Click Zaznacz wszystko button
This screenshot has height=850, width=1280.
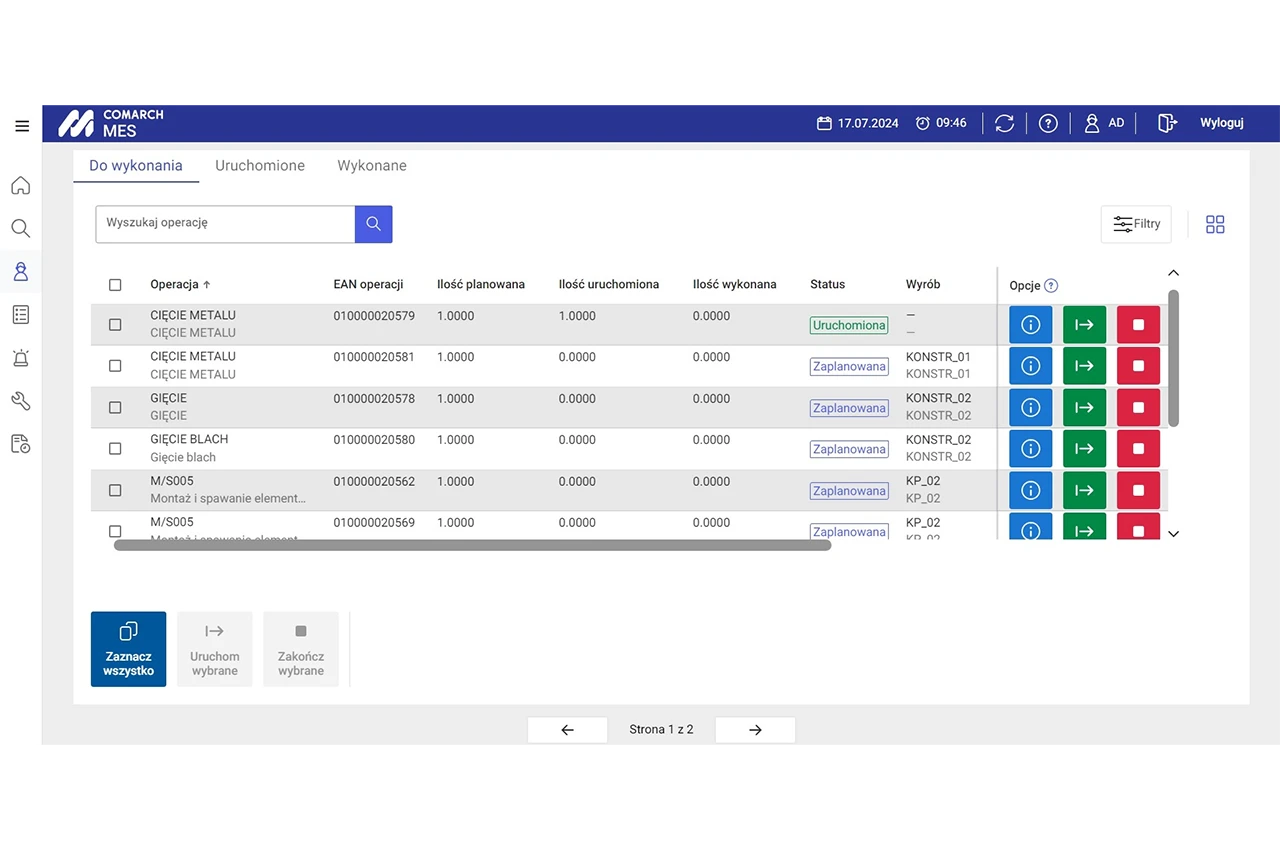coord(128,649)
